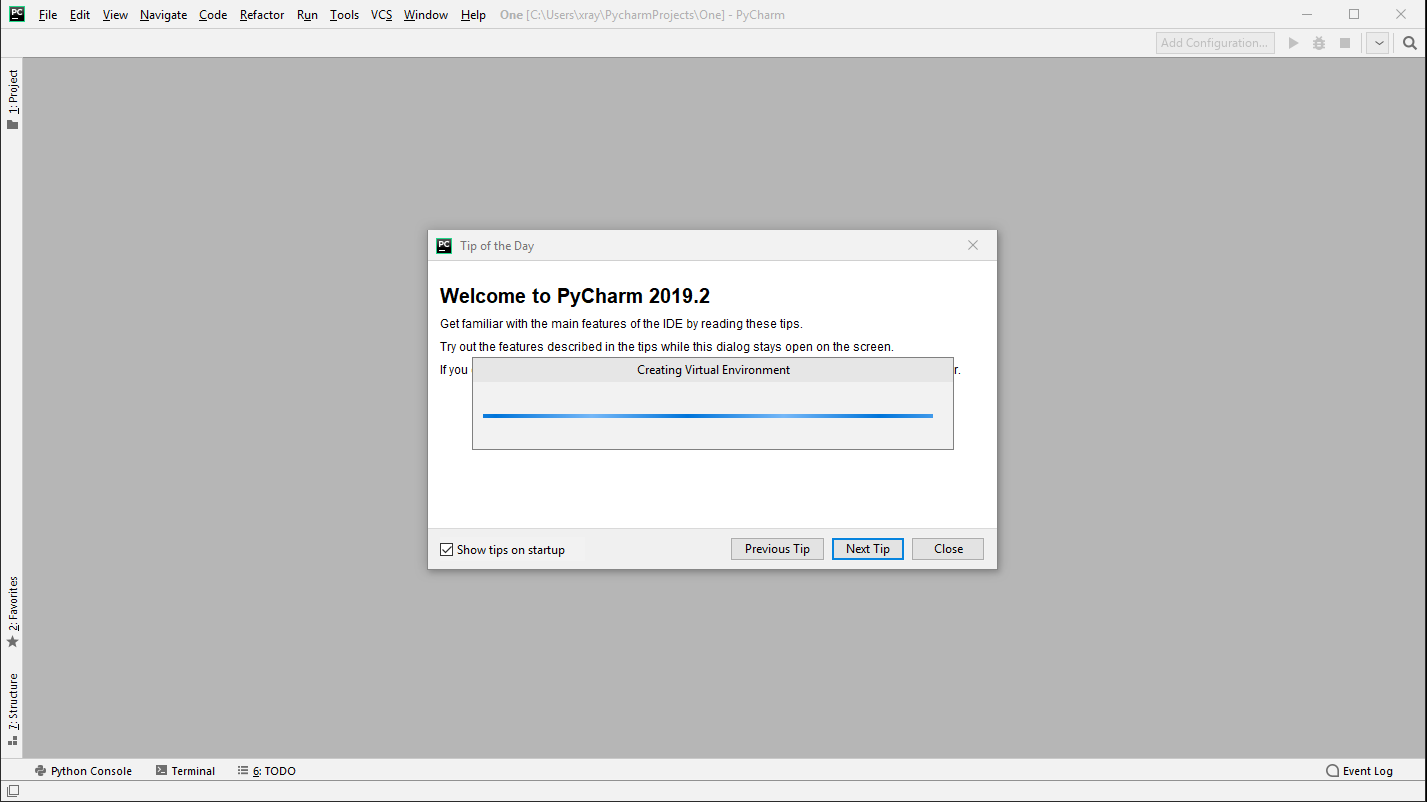Click the Creating Virtual Environment progress bar

click(x=708, y=416)
